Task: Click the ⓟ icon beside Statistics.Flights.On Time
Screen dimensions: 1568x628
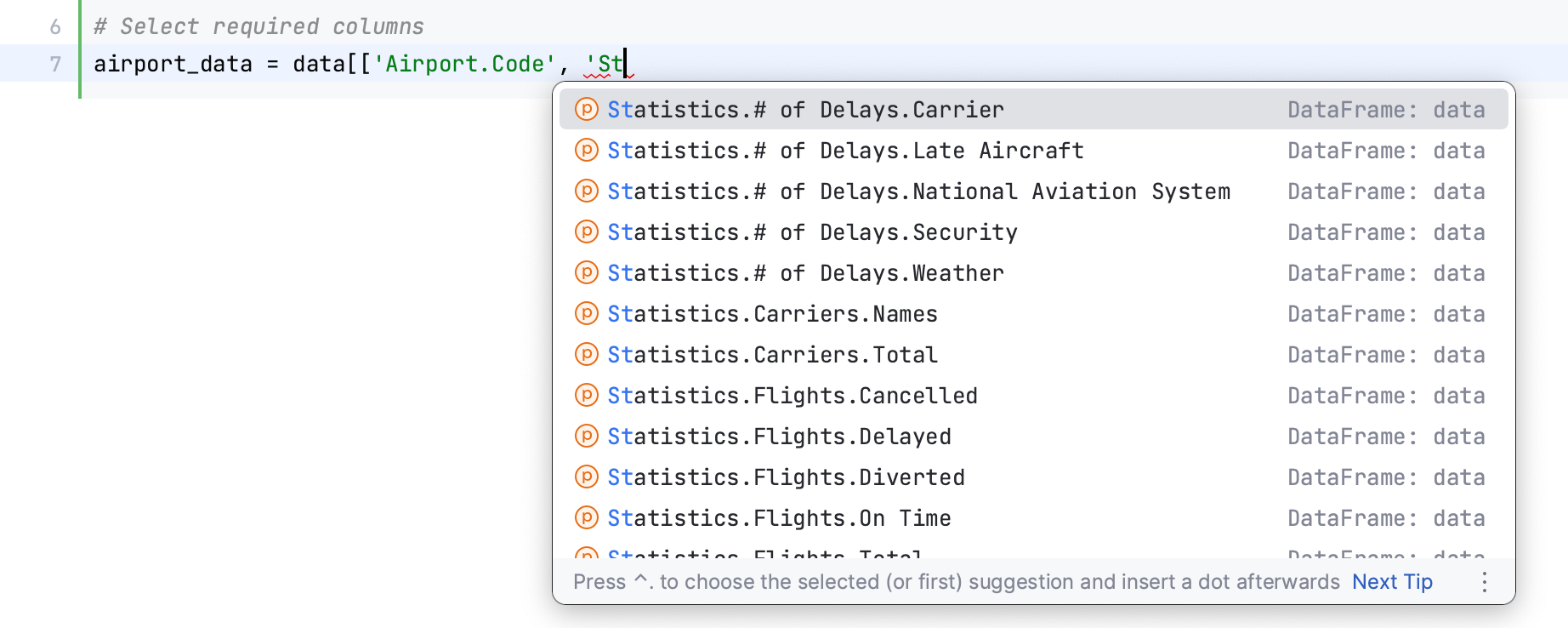Action: point(587,517)
